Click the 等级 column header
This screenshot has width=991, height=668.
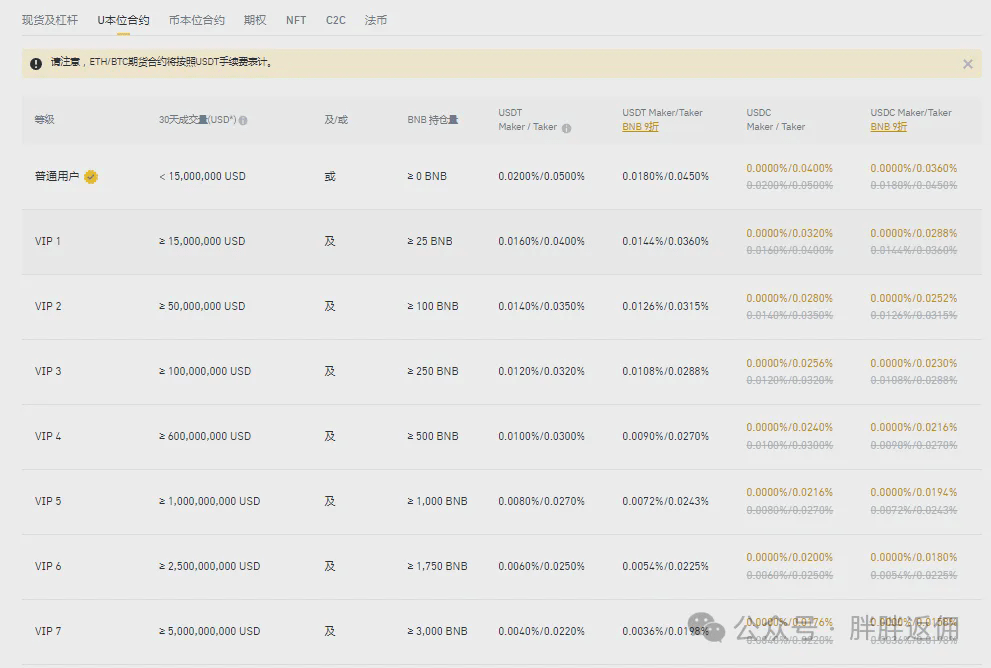44,120
